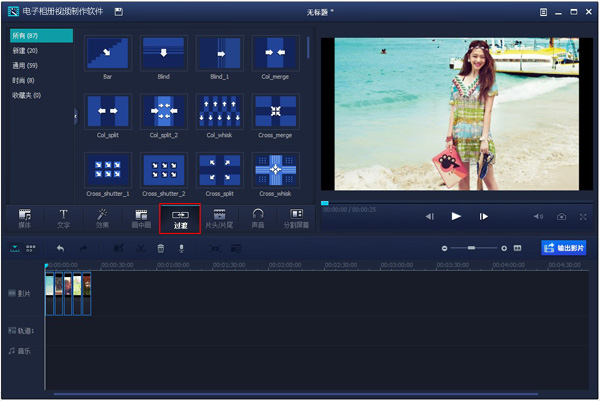Open the 声音 audio tab

point(258,218)
